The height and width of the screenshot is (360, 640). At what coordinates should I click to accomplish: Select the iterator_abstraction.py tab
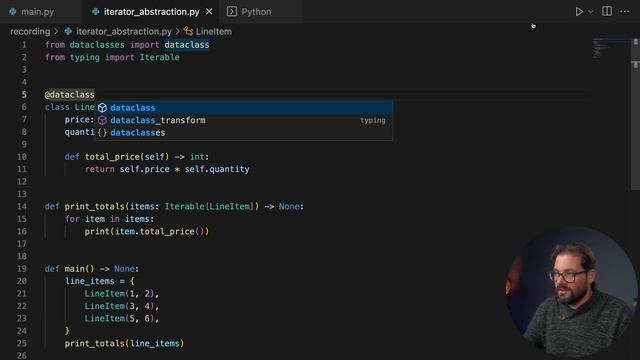[x=151, y=12]
